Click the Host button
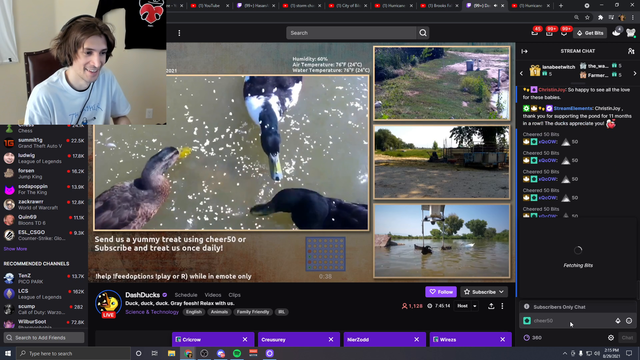This screenshot has width=640, height=360. (x=462, y=306)
